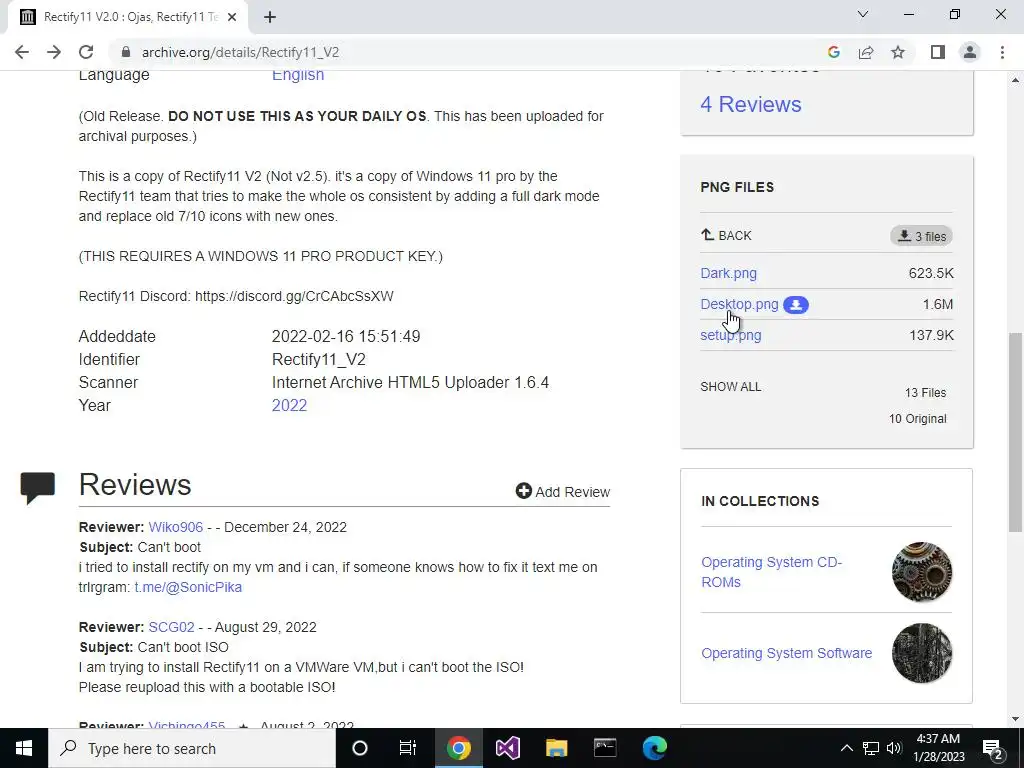
Task: Open the browser side panel
Action: (938, 52)
